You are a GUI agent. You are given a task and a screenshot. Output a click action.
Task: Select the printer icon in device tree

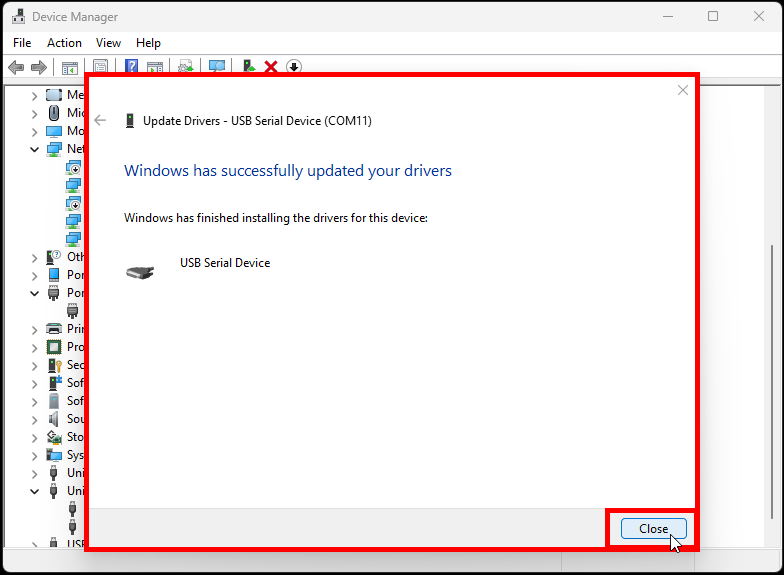[x=54, y=328]
